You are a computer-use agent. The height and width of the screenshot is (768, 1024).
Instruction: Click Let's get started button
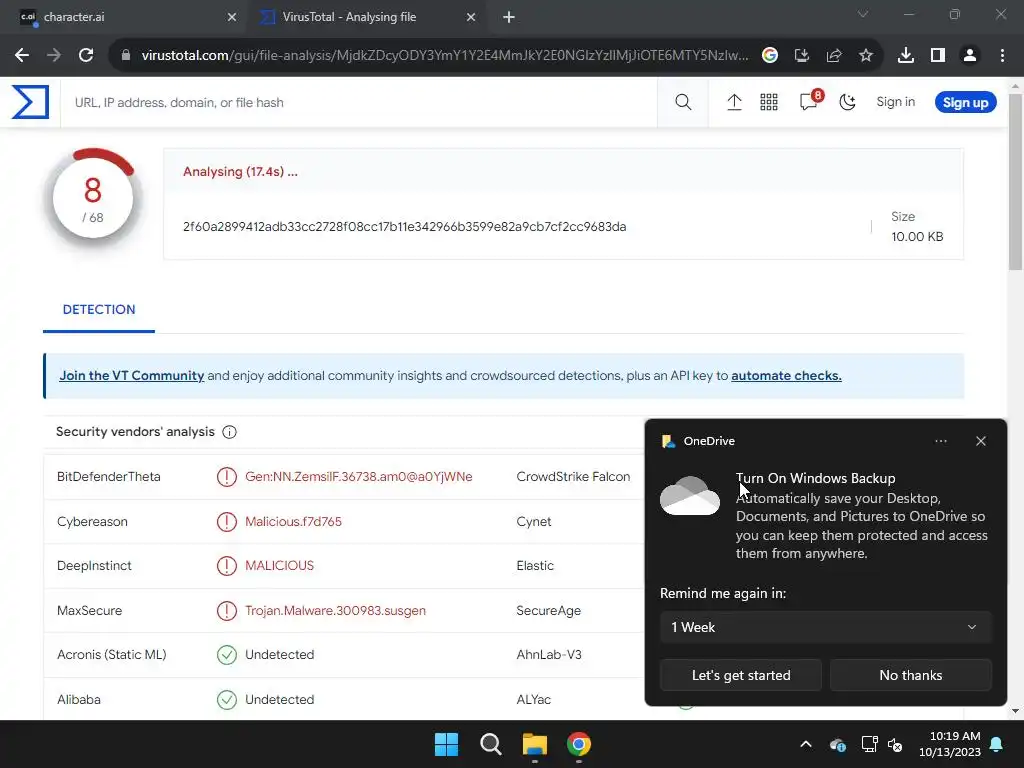click(741, 675)
